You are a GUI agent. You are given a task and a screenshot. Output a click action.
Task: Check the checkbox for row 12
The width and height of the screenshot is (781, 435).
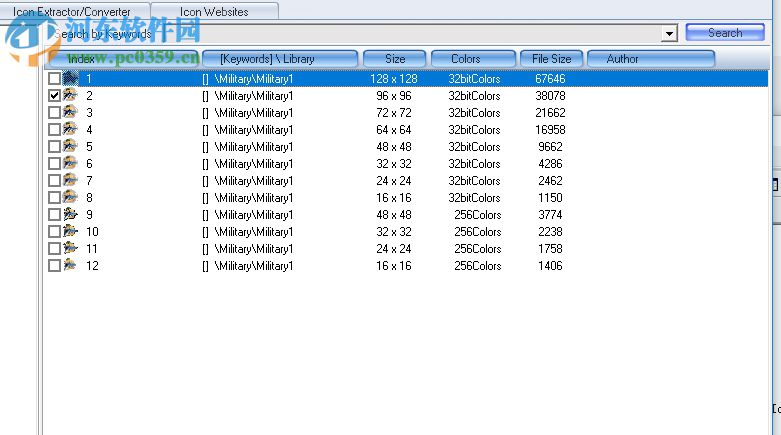coord(54,265)
